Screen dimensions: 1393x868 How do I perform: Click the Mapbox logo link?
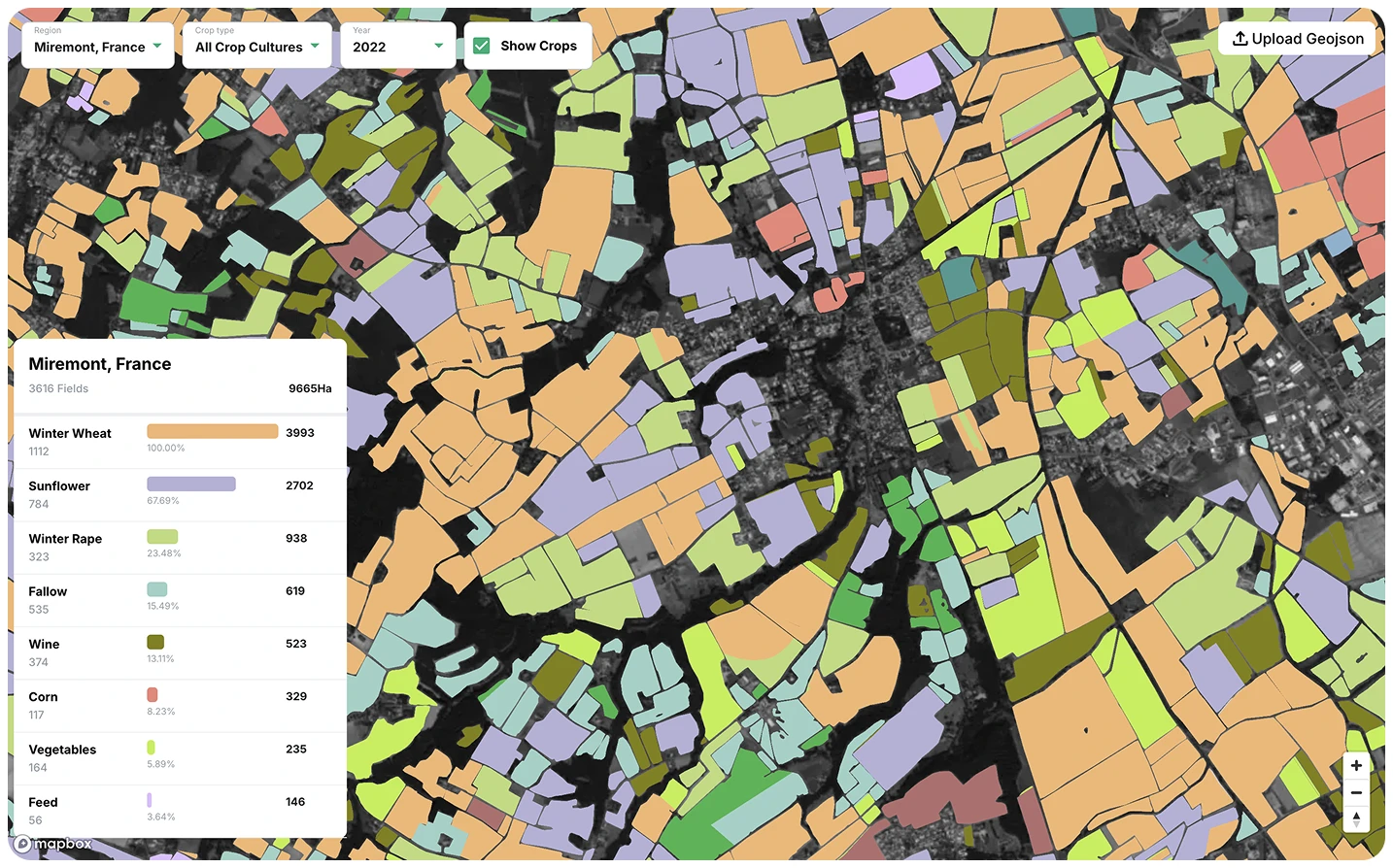point(53,844)
